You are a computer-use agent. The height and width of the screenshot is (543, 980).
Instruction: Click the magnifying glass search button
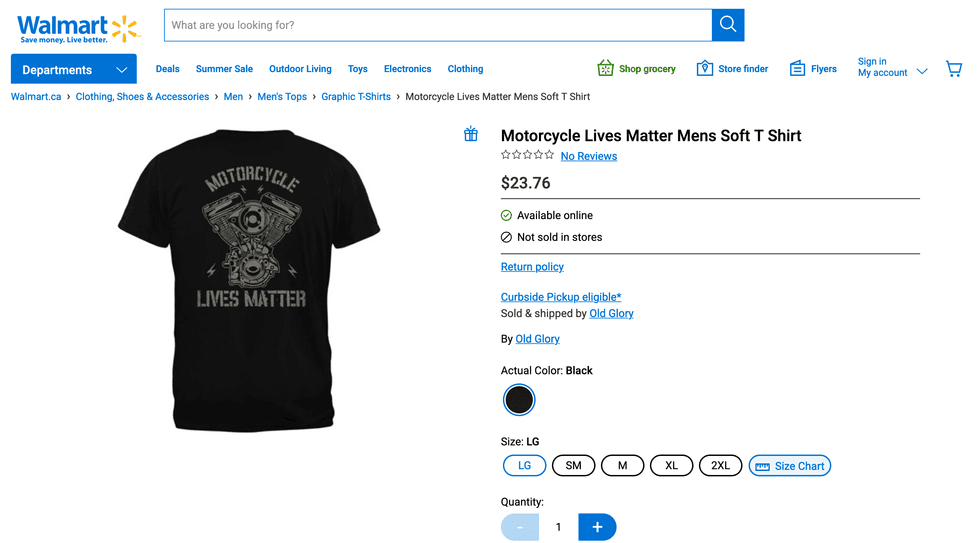(727, 25)
